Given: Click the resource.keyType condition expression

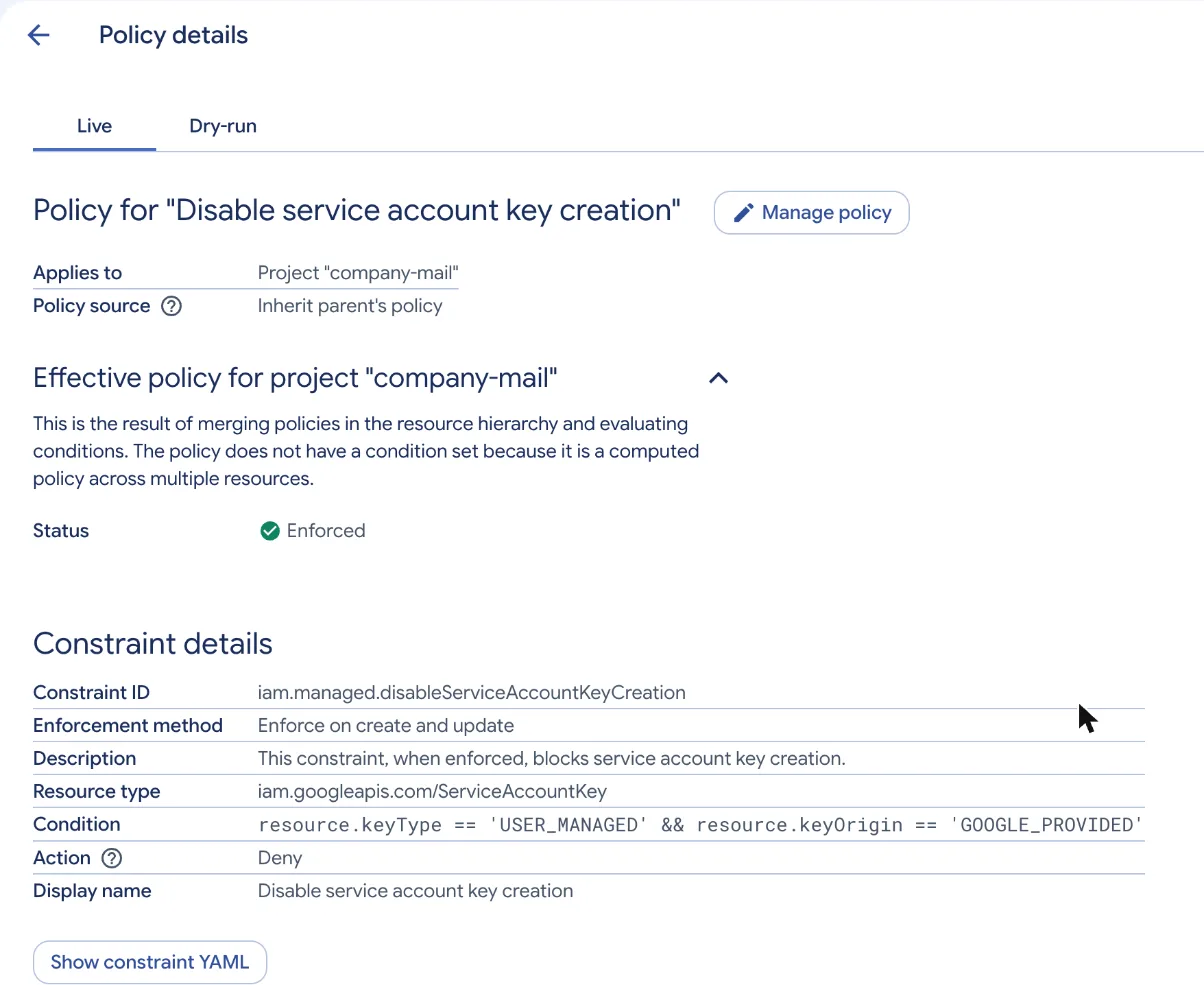Looking at the screenshot, I should point(700,825).
